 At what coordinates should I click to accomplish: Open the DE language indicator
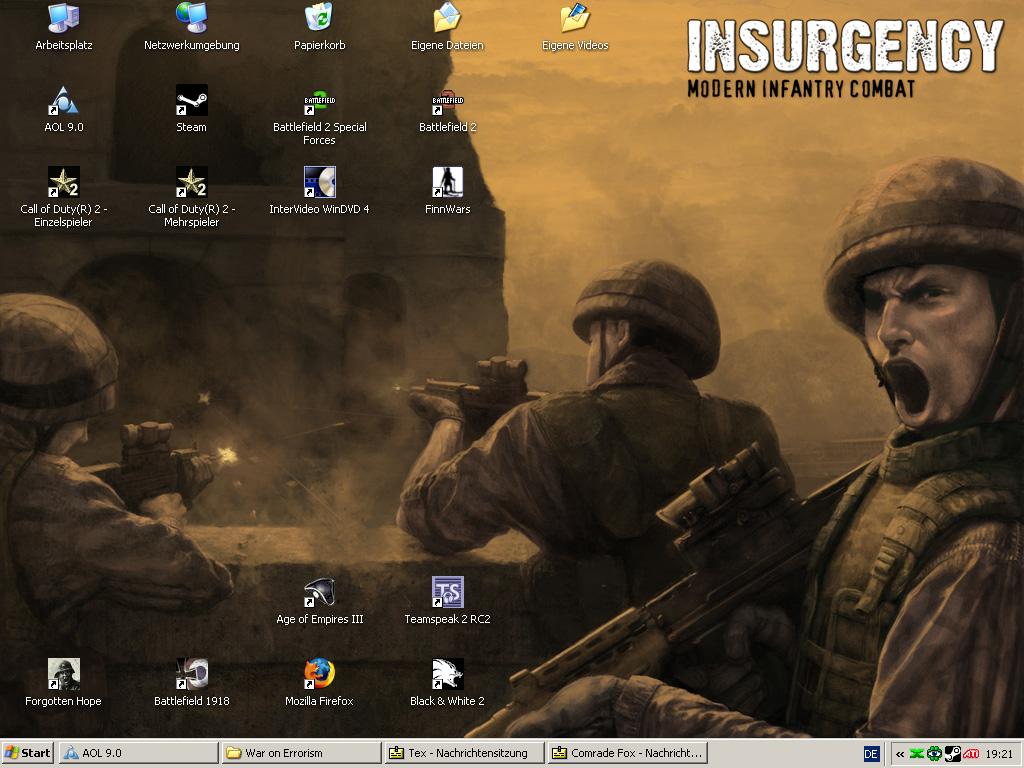tap(871, 754)
